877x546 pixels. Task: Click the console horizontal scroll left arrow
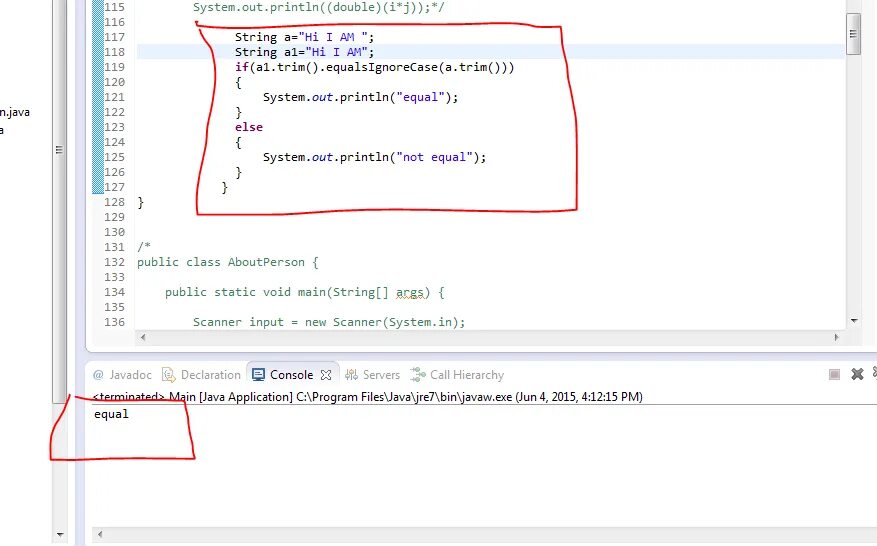(x=100, y=534)
